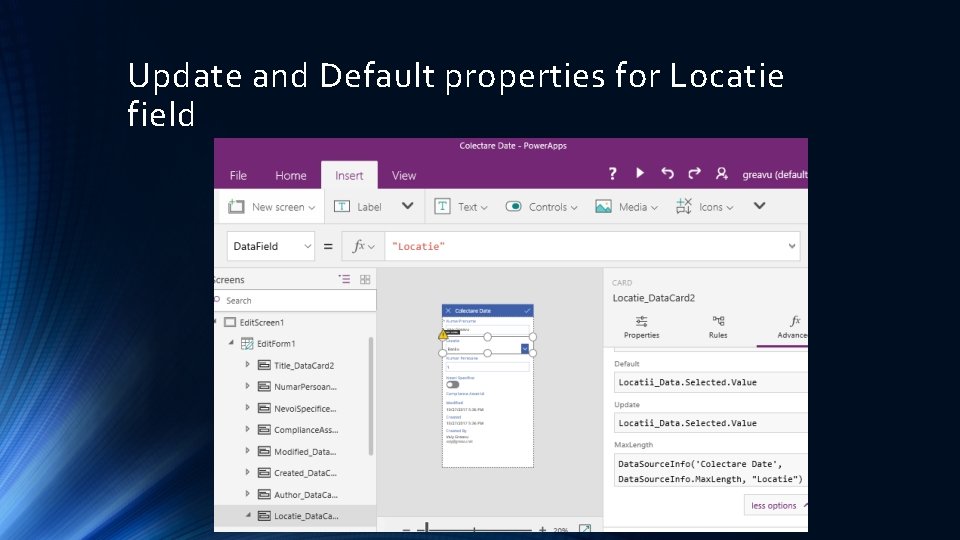
Task: Select NumarPersoan... card in tree
Action: (305, 387)
